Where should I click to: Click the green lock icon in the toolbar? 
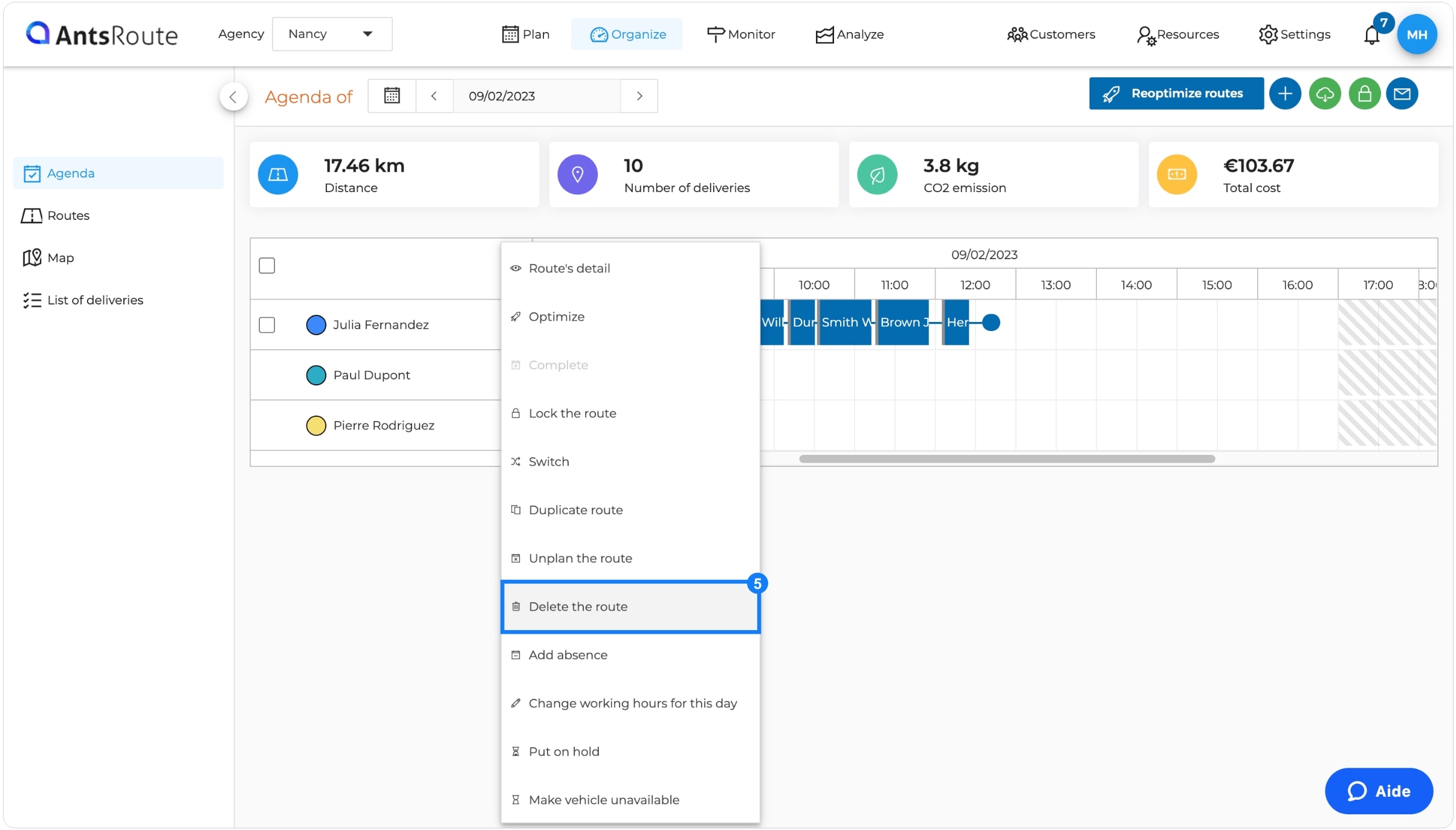1364,93
